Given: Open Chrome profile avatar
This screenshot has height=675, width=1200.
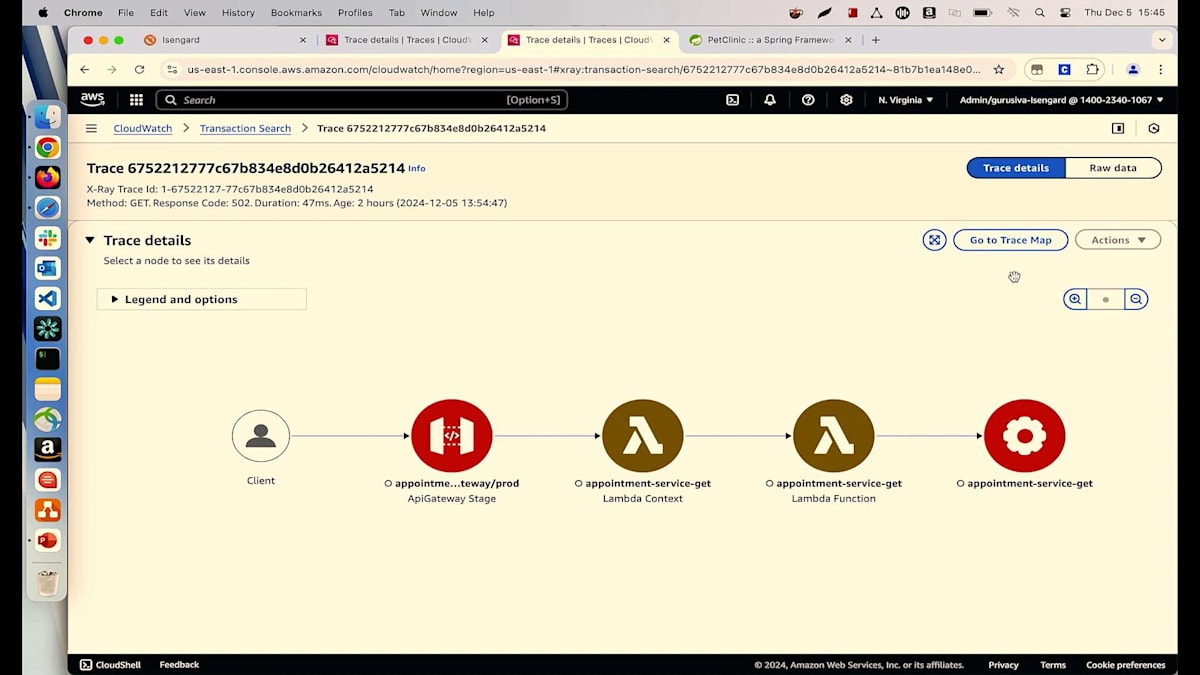Looking at the screenshot, I should click(1133, 70).
